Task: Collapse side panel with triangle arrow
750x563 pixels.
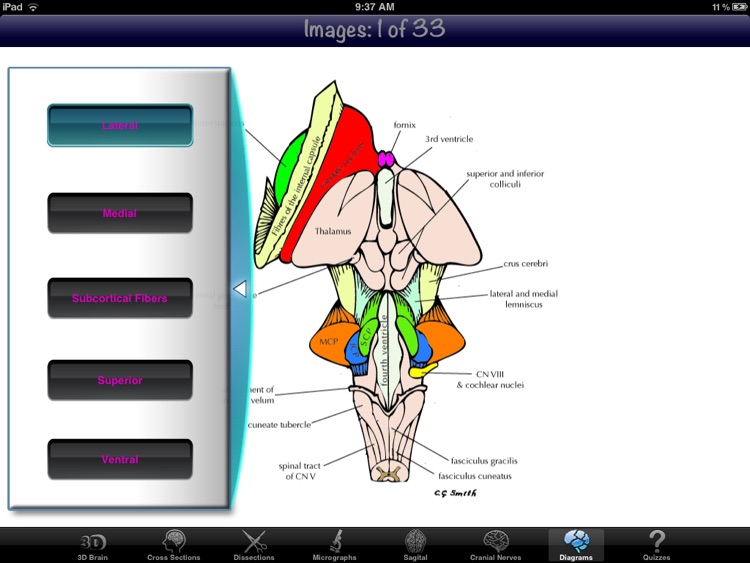Action: pyautogui.click(x=240, y=289)
